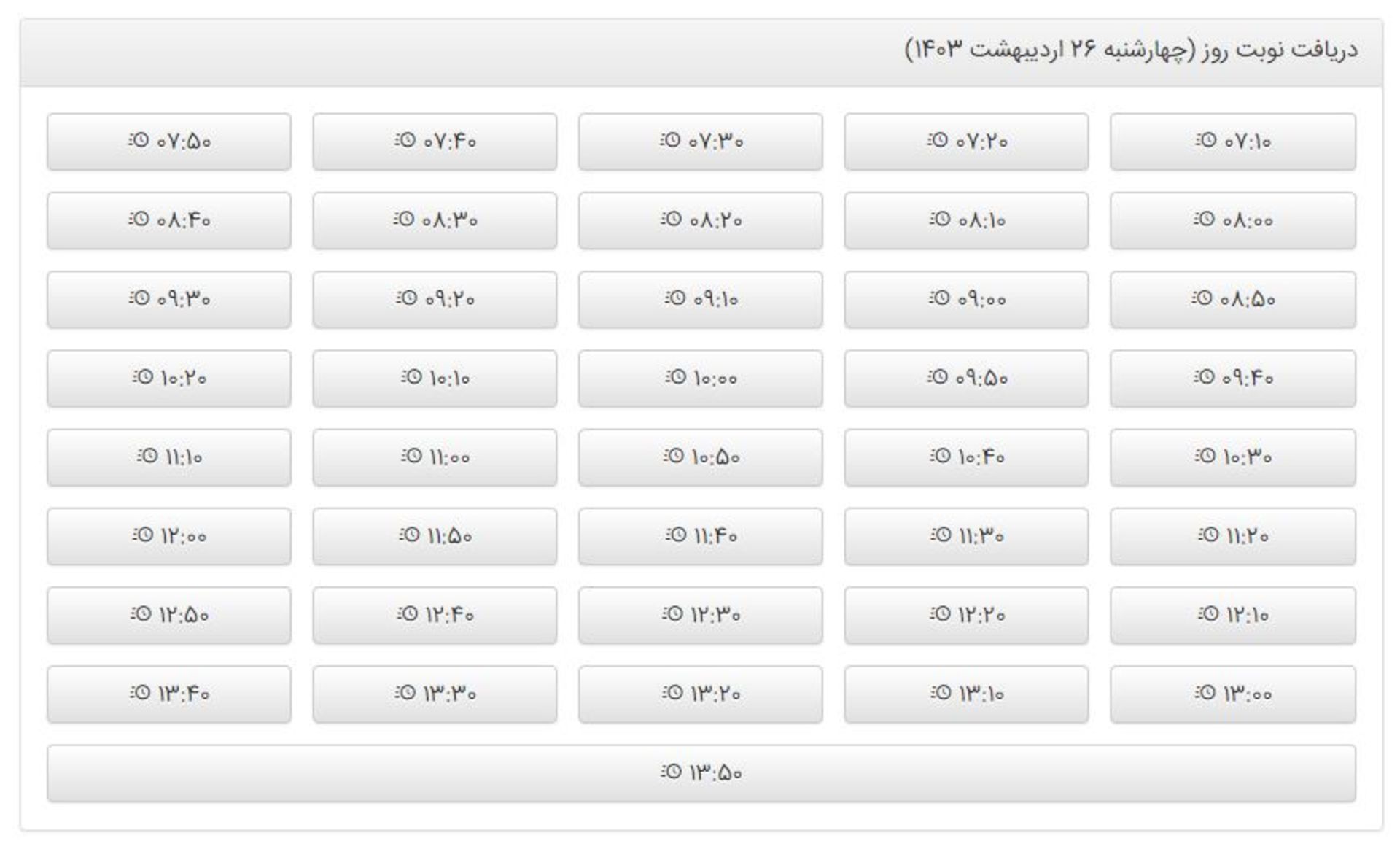Image resolution: width=1400 pixels, height=841 pixels.
Task: Book the 12:10 appointment slot
Action: 1232,615
